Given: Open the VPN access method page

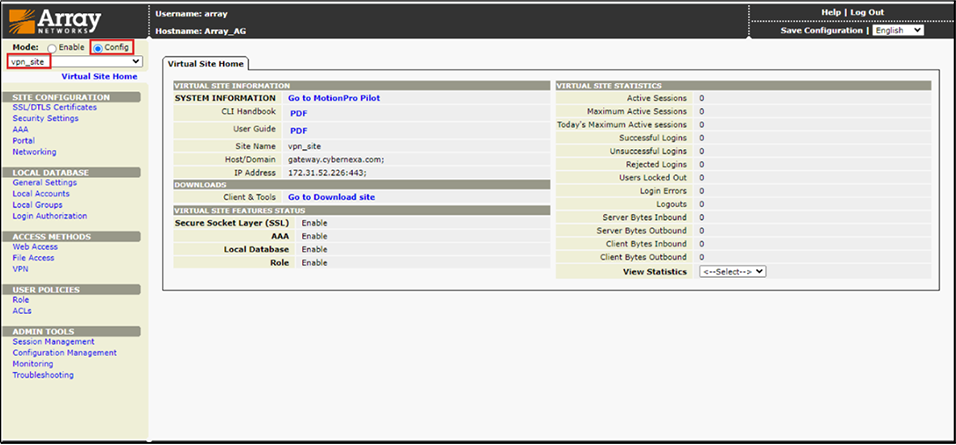Looking at the screenshot, I should 20,269.
